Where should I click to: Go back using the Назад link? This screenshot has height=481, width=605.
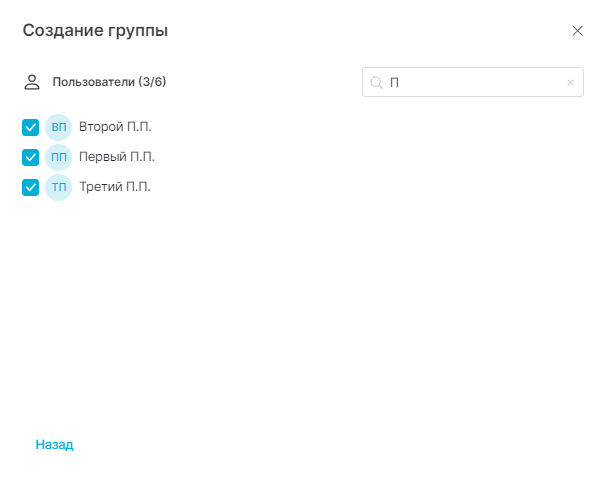[54, 444]
